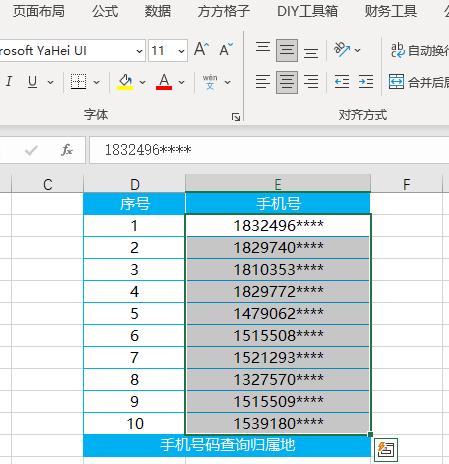Open the 方方格子 tab
Screen dimensions: 449x464
tap(224, 11)
